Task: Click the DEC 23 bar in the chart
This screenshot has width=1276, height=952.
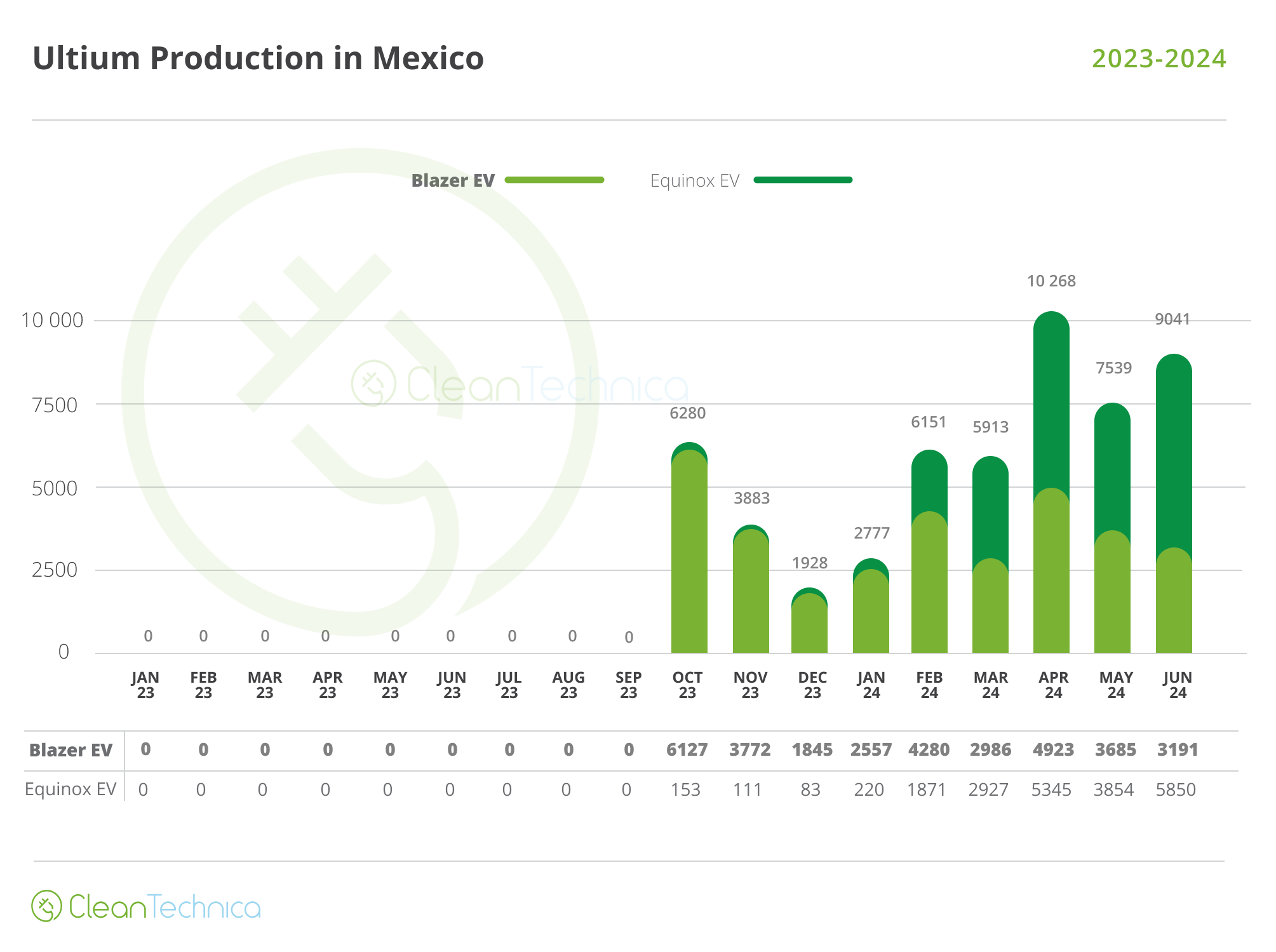Action: 809,620
